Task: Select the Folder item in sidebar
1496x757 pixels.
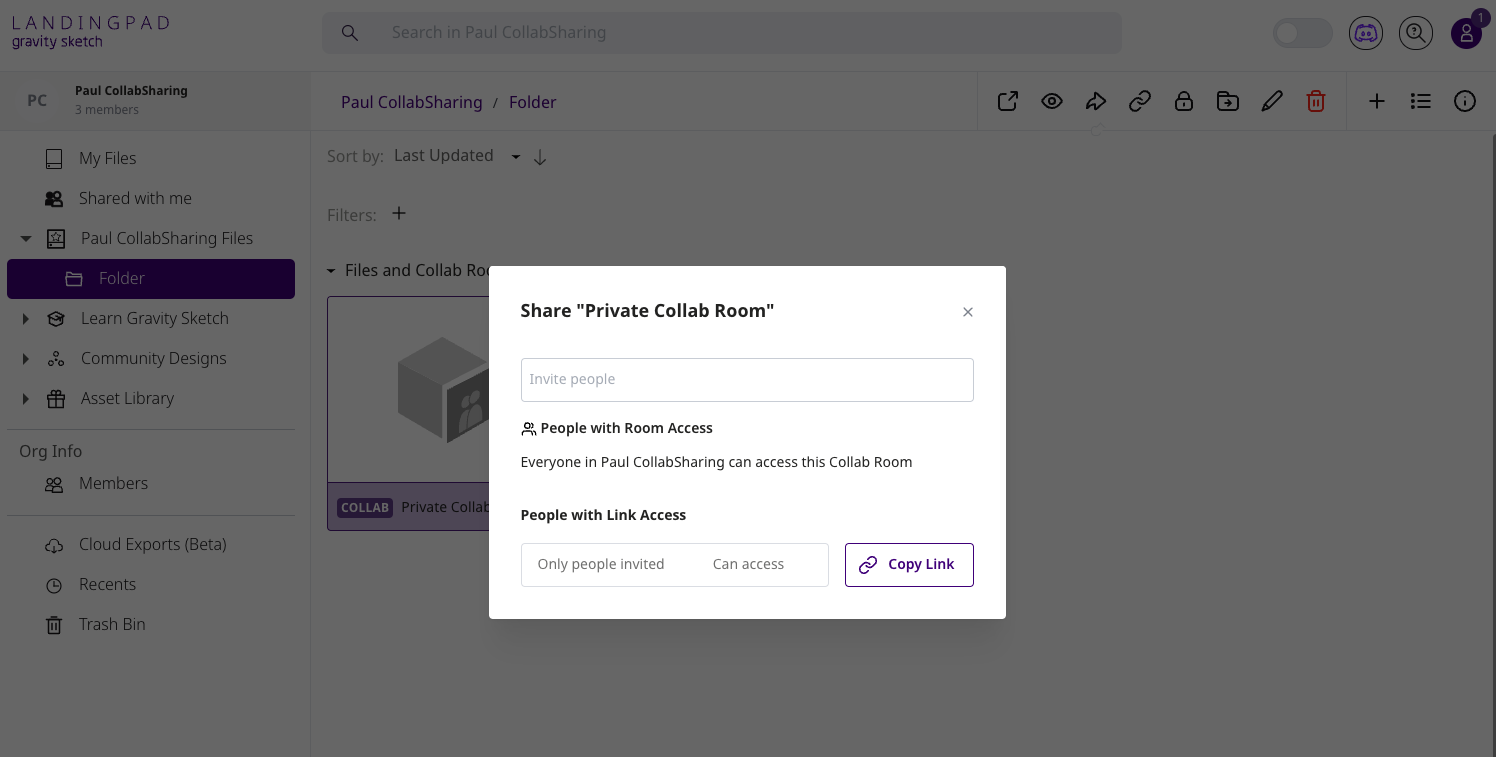Action: point(151,279)
